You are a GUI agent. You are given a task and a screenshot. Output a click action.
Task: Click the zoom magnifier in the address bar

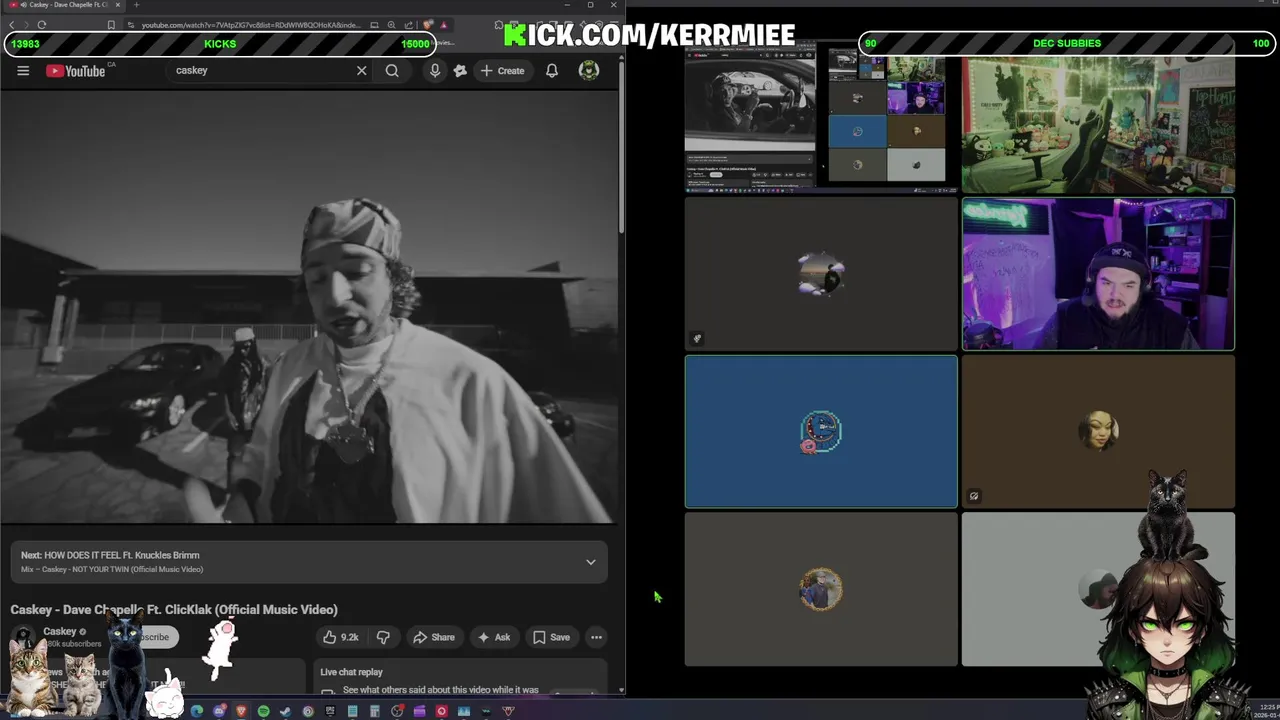(x=391, y=25)
